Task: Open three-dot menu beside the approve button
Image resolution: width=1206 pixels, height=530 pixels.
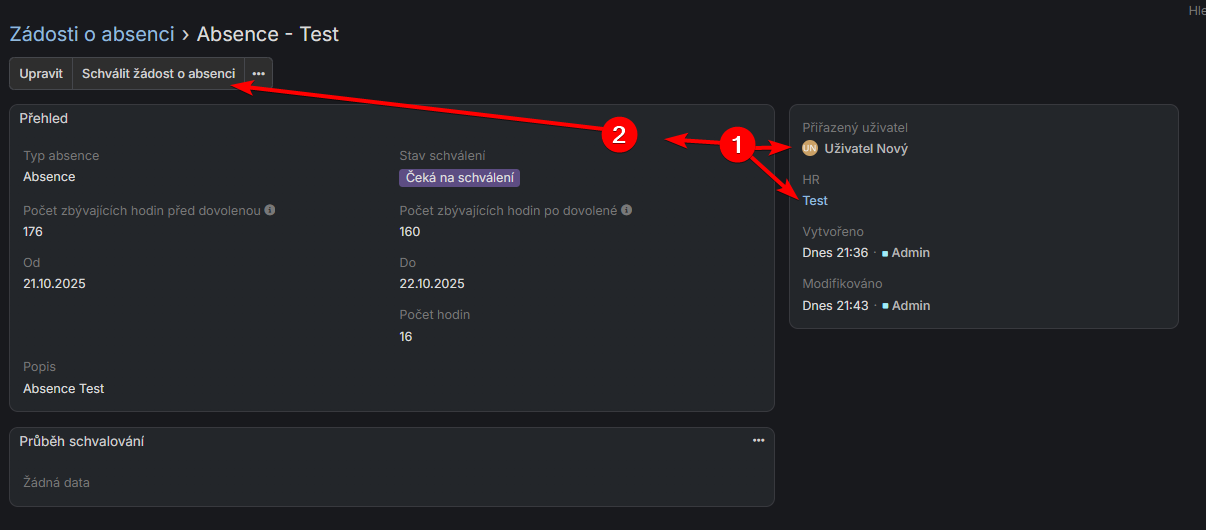Action: (x=259, y=74)
